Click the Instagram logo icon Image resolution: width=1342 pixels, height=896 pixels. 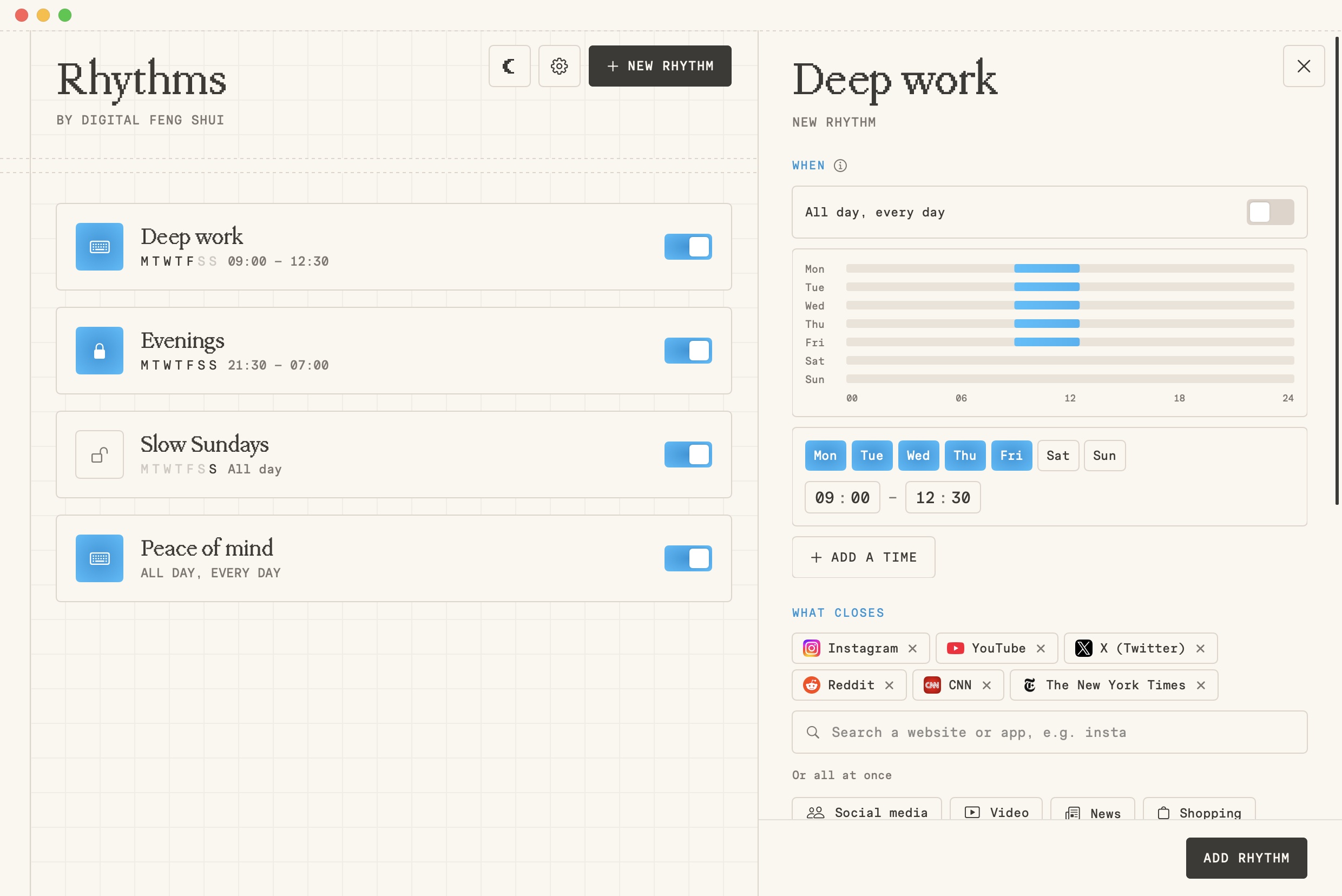(812, 649)
